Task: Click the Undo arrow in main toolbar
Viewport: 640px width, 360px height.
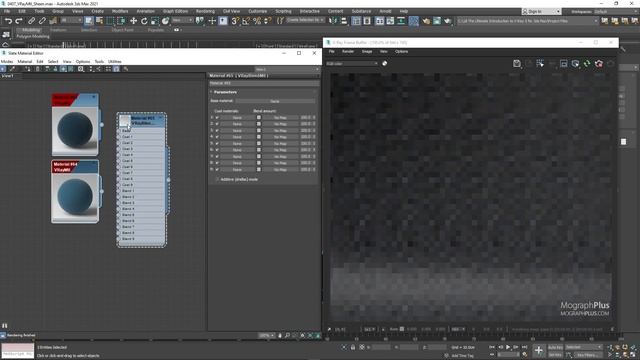Action: (8, 21)
